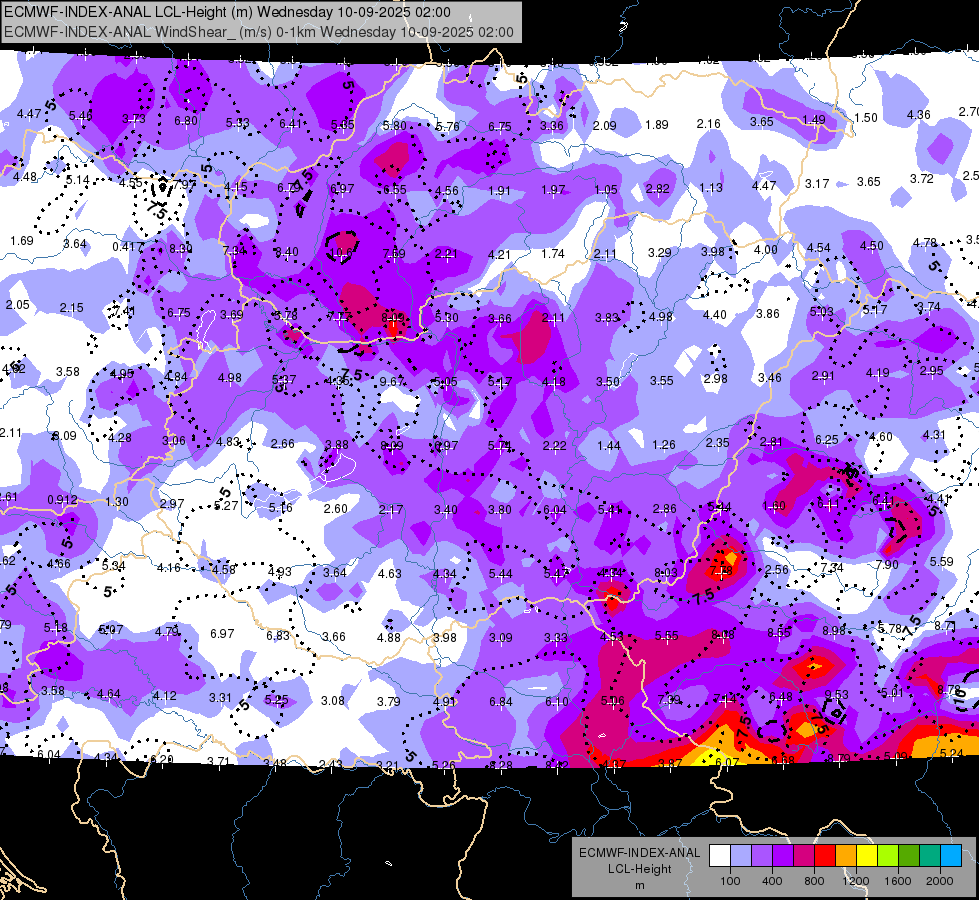Viewport: 979px width, 900px height.
Task: Click the wind shear value 0.417
Action: (x=127, y=247)
